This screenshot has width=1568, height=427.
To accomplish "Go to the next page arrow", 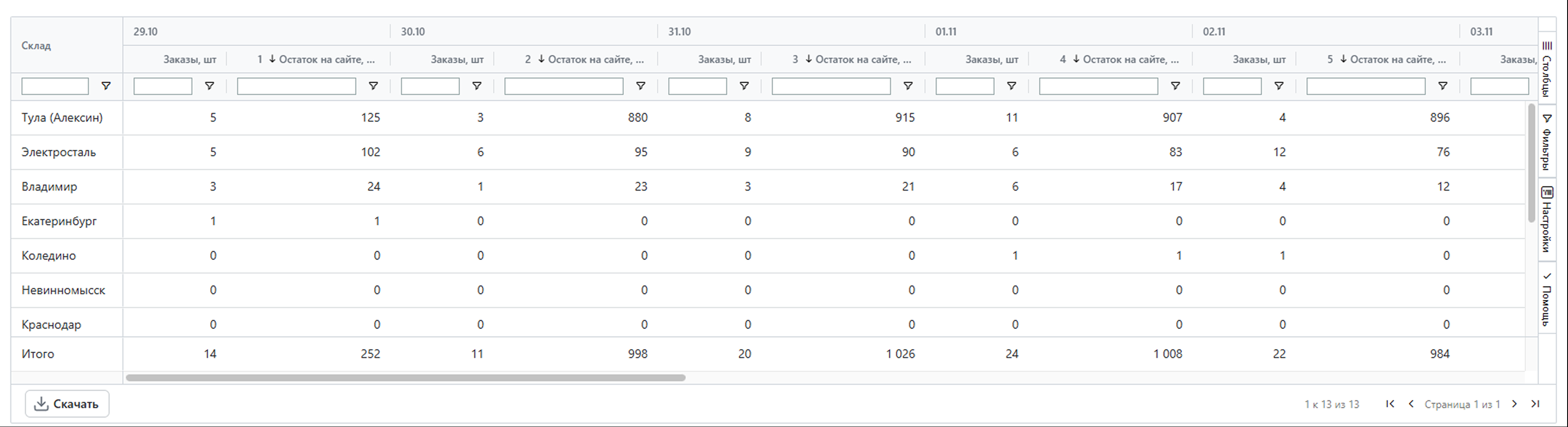I will pyautogui.click(x=1515, y=404).
